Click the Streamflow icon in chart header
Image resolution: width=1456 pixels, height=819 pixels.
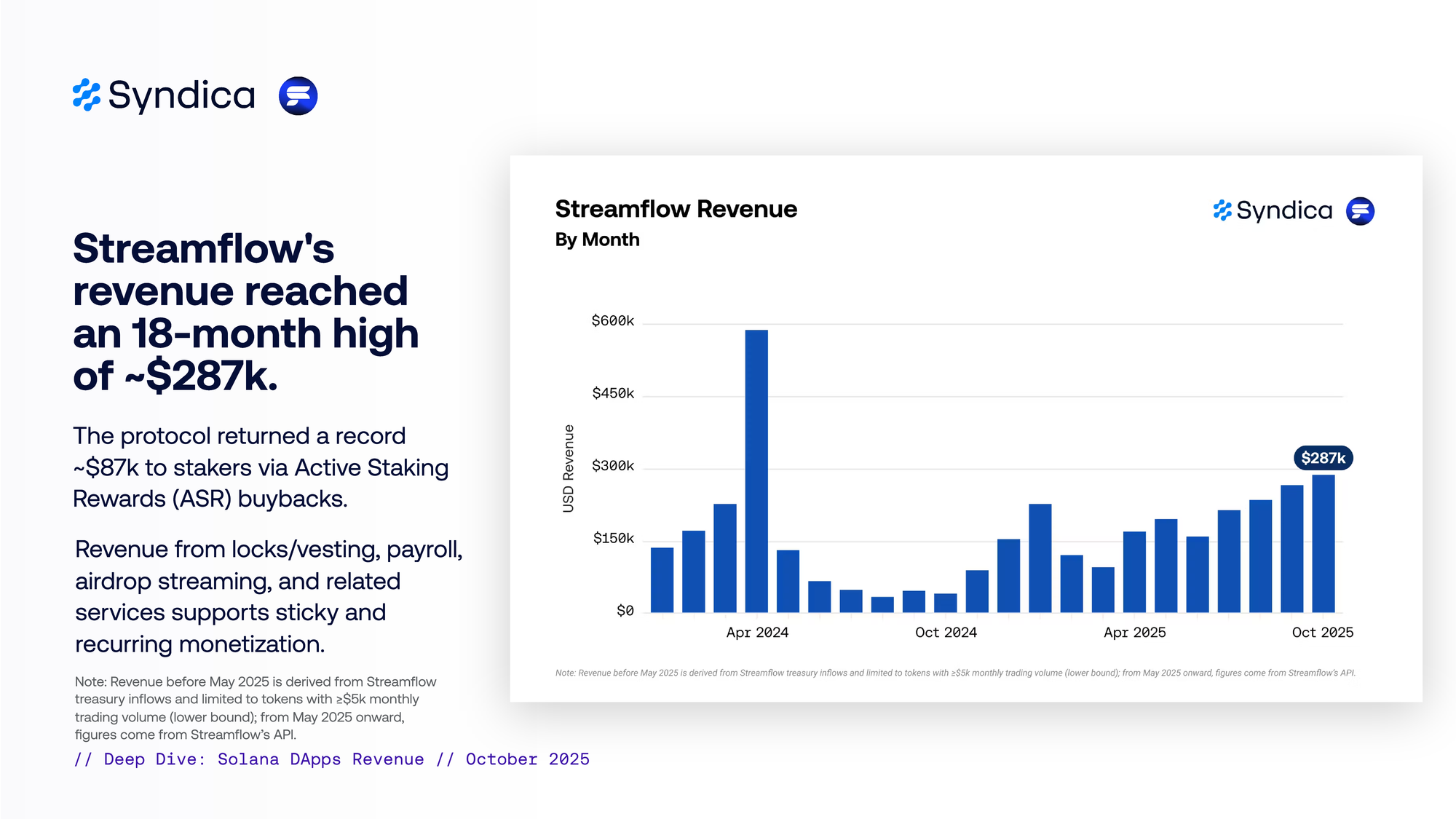(1360, 211)
